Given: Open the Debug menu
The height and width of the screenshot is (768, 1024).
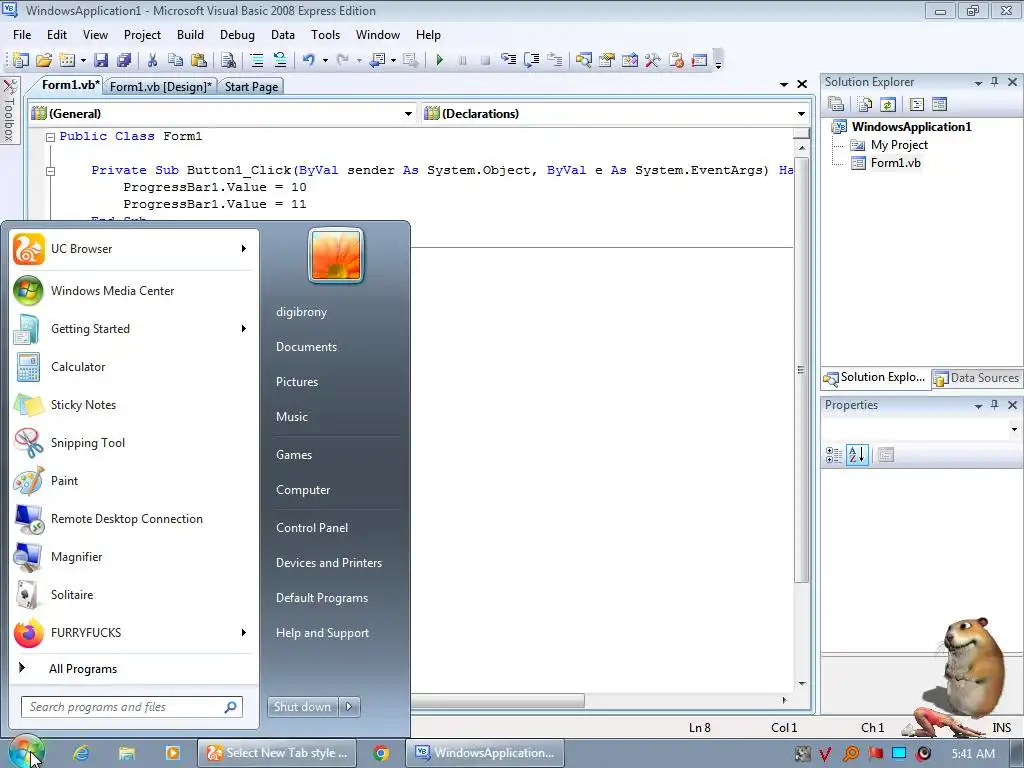Looking at the screenshot, I should [x=237, y=35].
